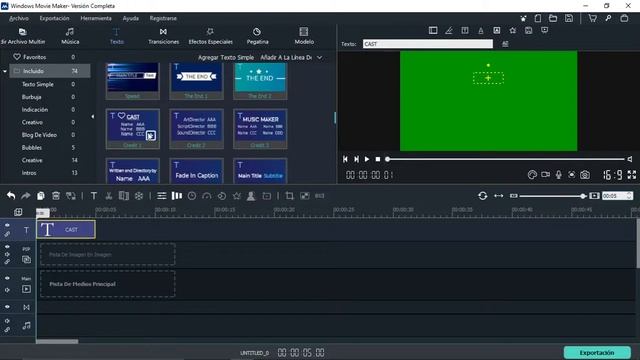This screenshot has height=360, width=640.
Task: Switch to the Efectos Especiales tab
Action: click(x=210, y=36)
